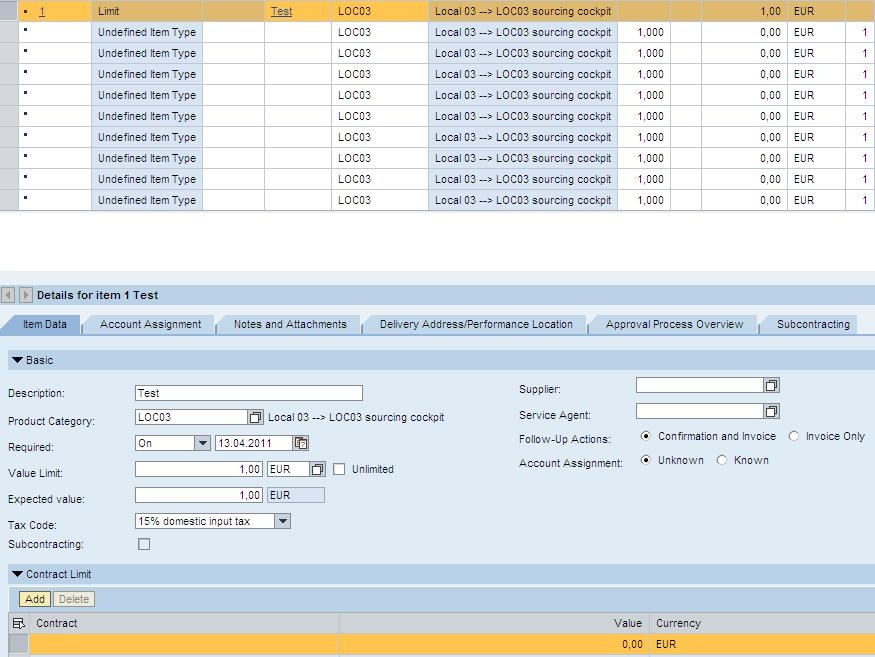The width and height of the screenshot is (875, 657).
Task: Click the Limit item type cell
Action: 147,11
